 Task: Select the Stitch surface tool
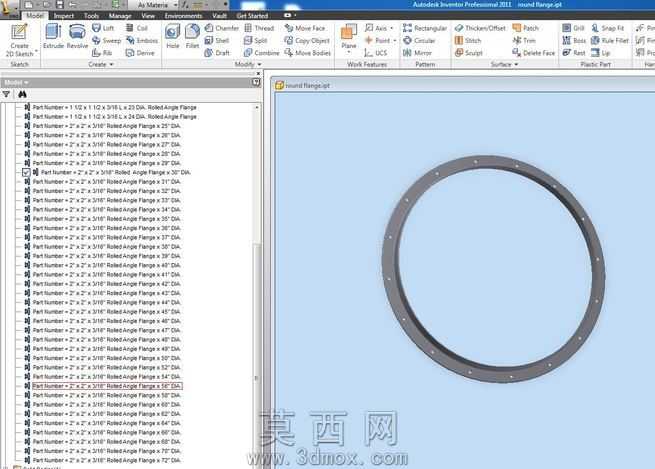(x=468, y=41)
